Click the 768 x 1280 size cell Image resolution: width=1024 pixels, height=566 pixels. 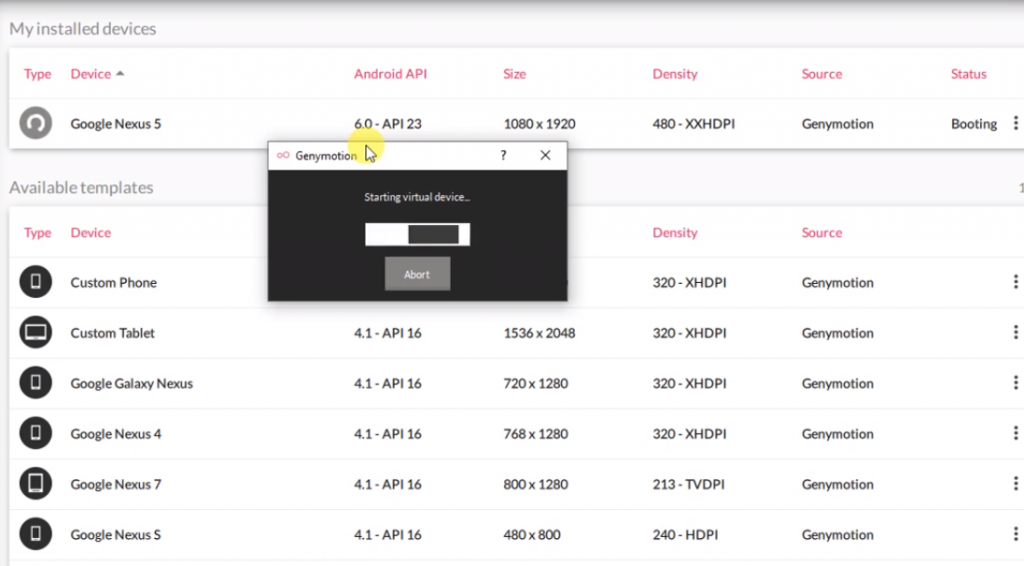536,433
